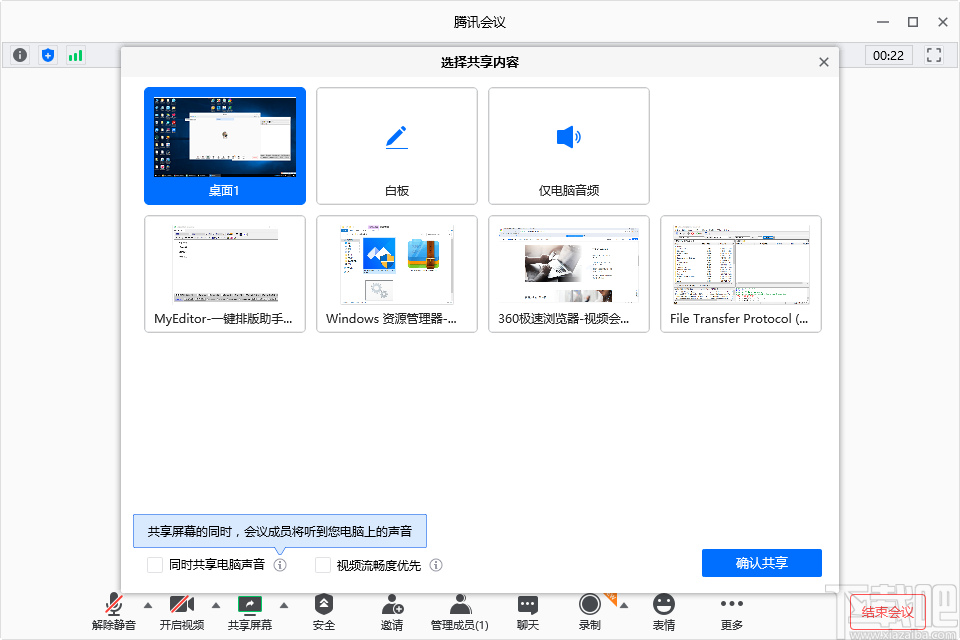The height and width of the screenshot is (640, 960).
Task: Turn on camera via 开启视频
Action: tap(182, 612)
